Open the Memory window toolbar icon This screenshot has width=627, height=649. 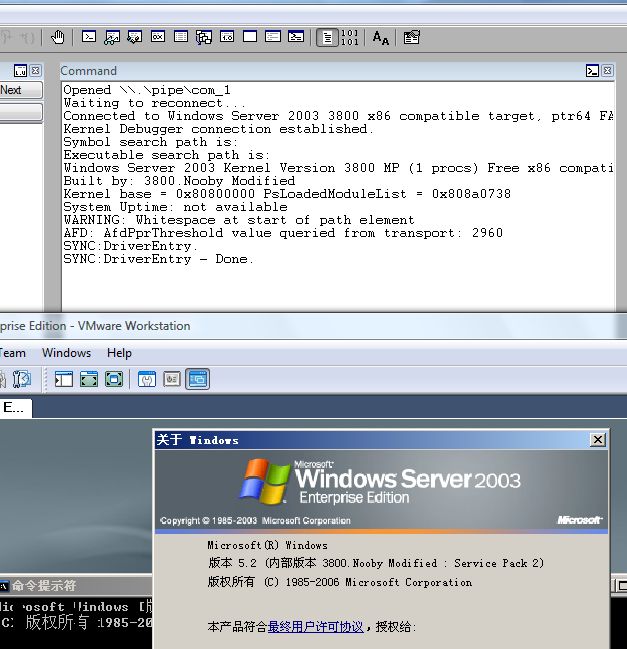point(181,37)
